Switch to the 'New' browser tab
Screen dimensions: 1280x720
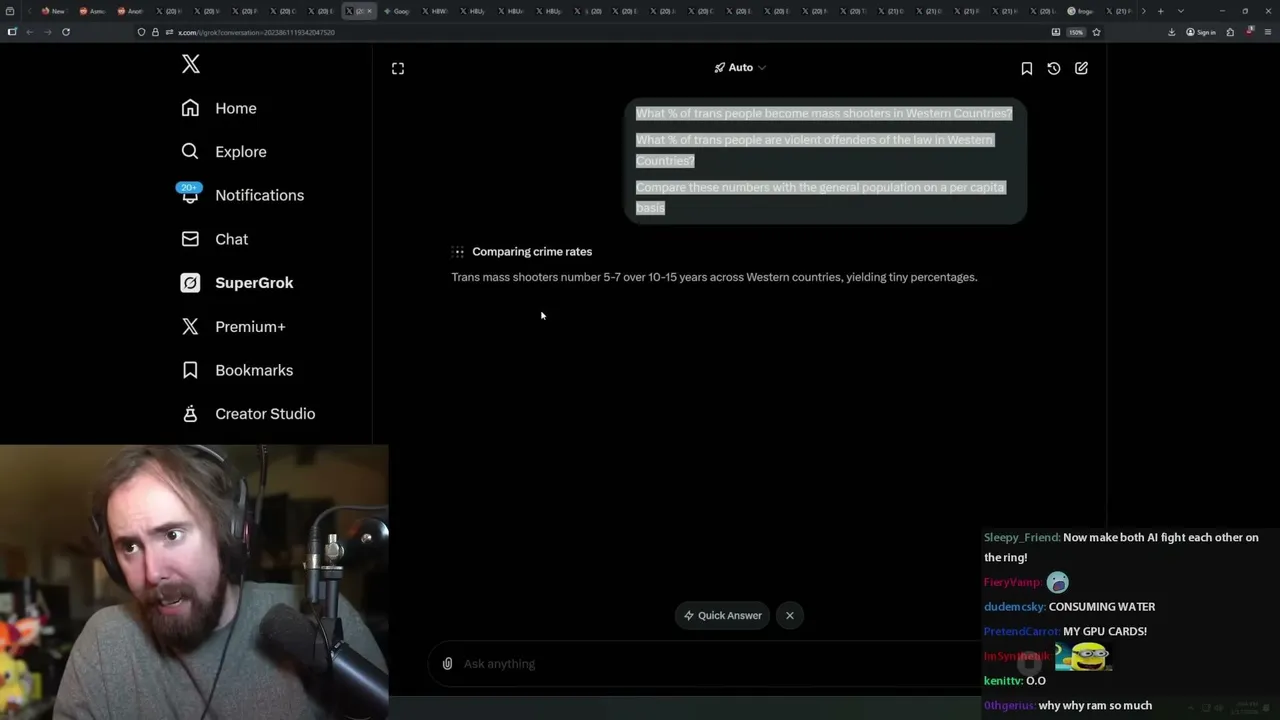52,11
